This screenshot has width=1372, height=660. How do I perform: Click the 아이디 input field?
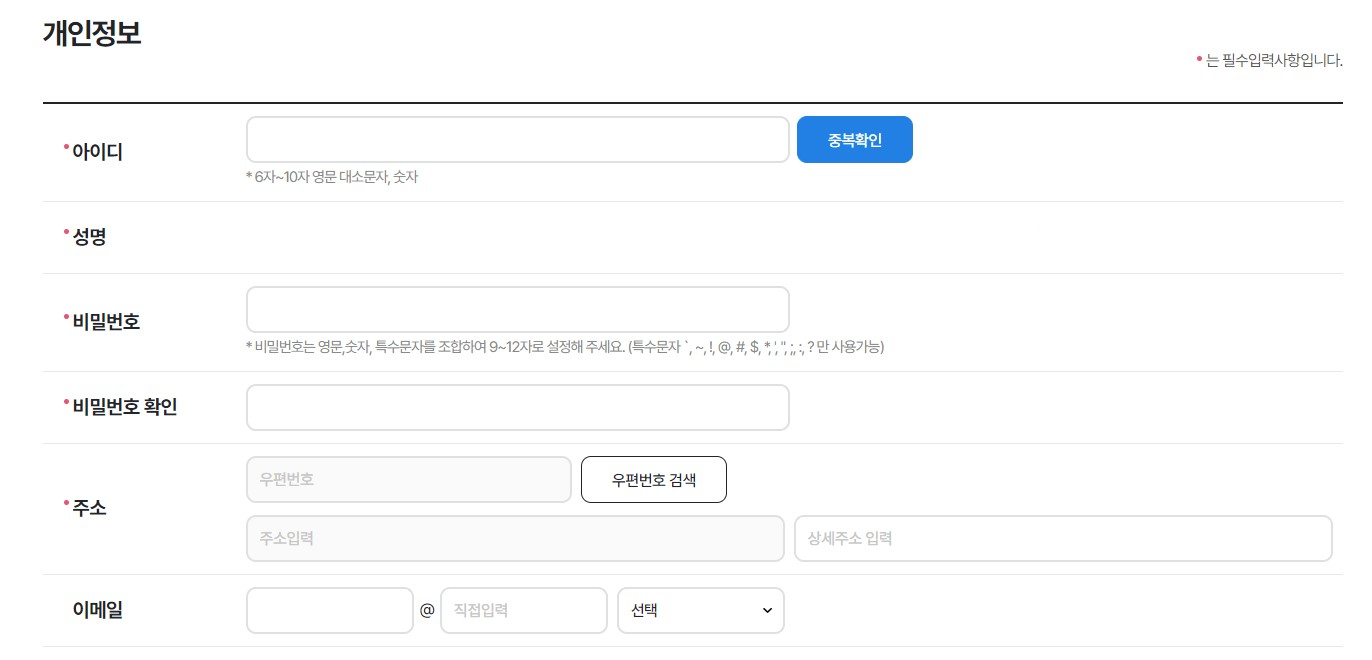point(517,139)
